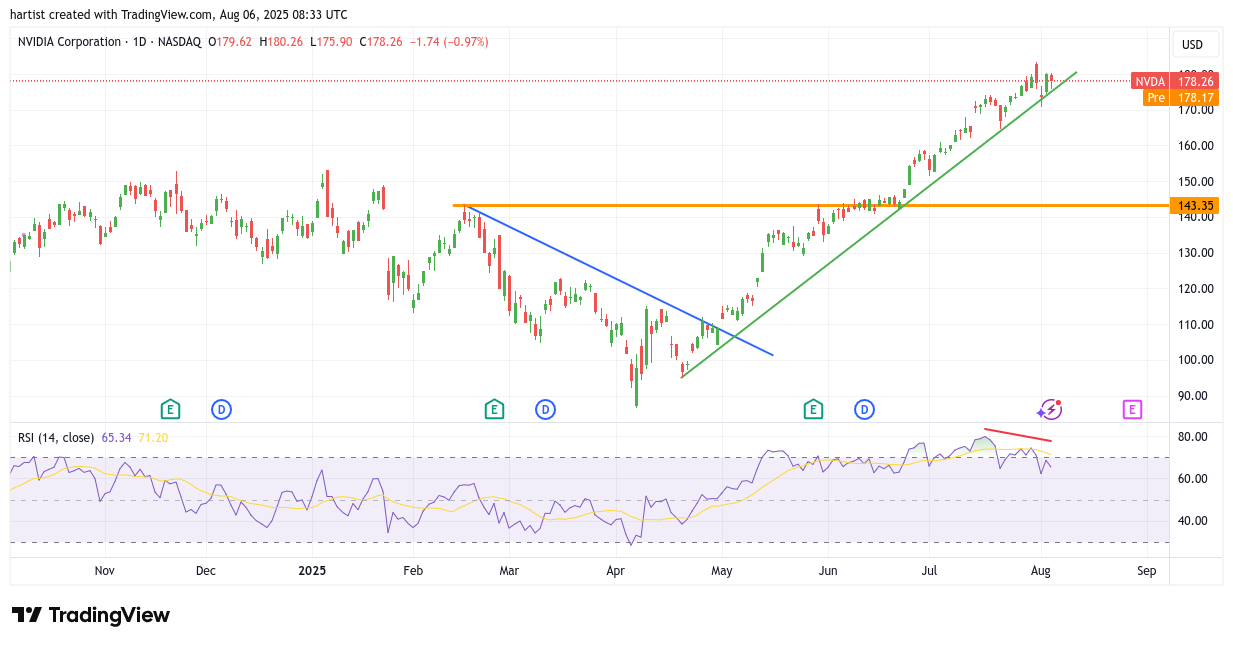This screenshot has width=1233, height=645.
Task: Select the orange horizontal resistance line
Action: (810, 205)
